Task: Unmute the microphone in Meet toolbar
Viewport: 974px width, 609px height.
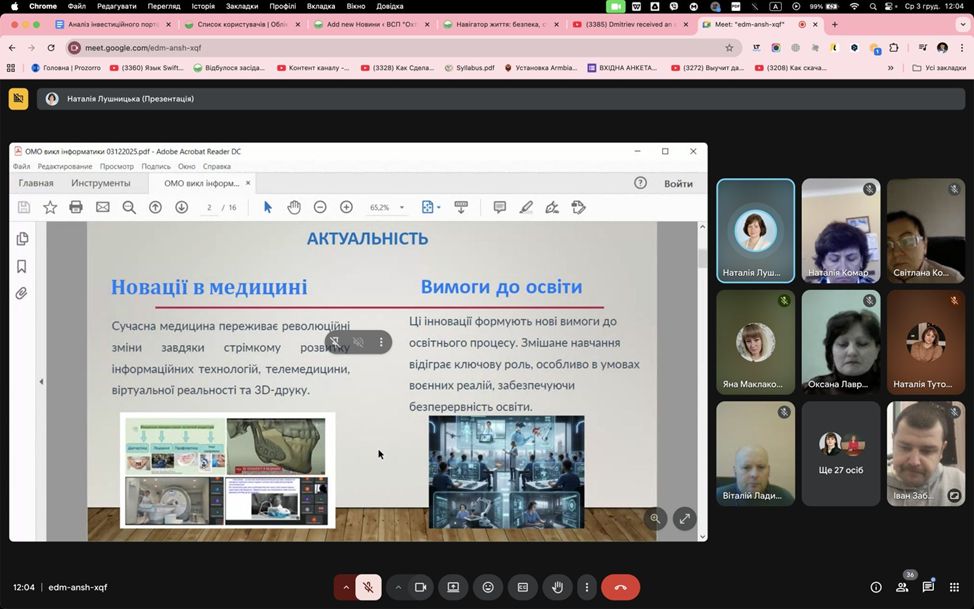Action: point(368,587)
